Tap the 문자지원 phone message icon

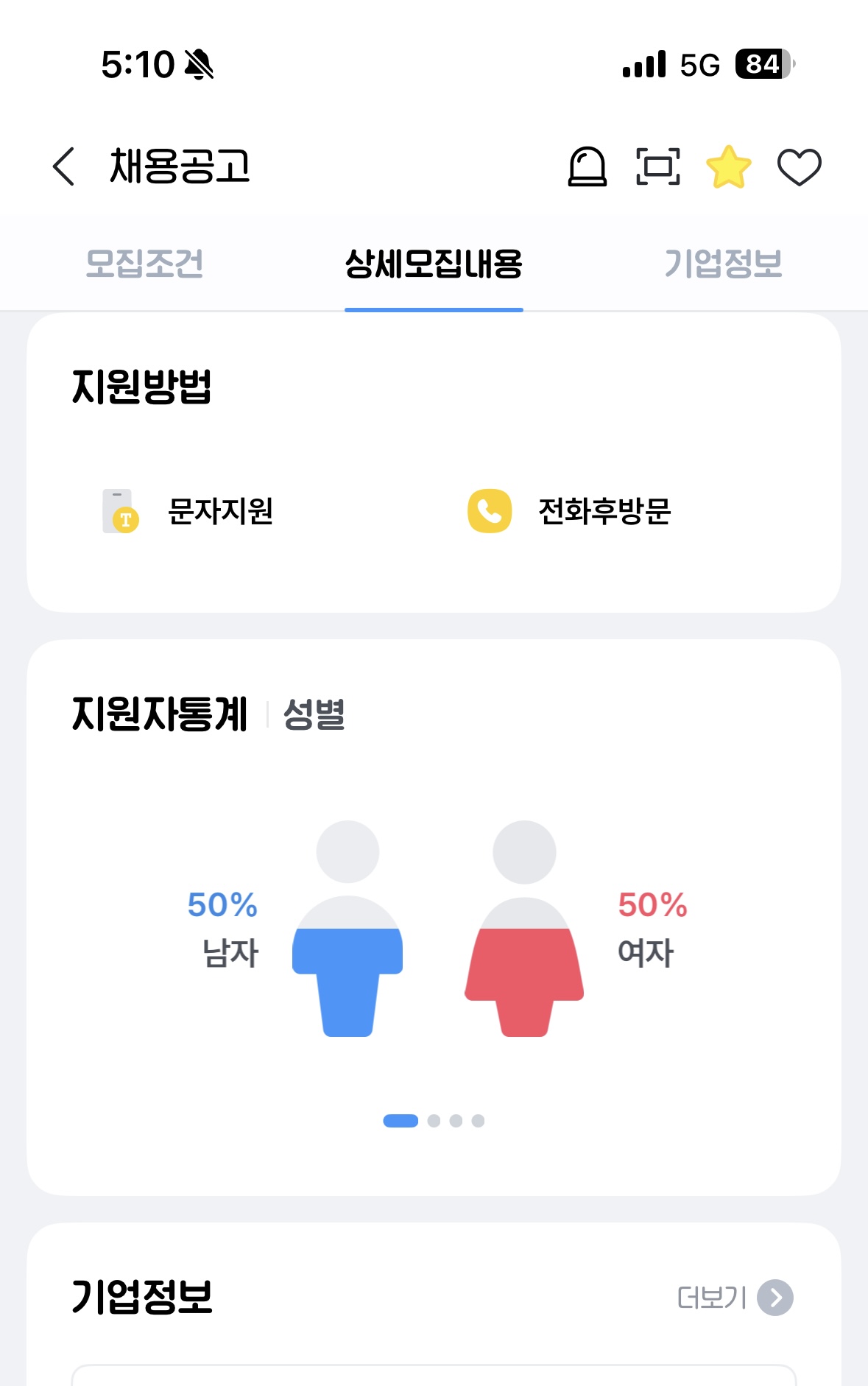121,511
